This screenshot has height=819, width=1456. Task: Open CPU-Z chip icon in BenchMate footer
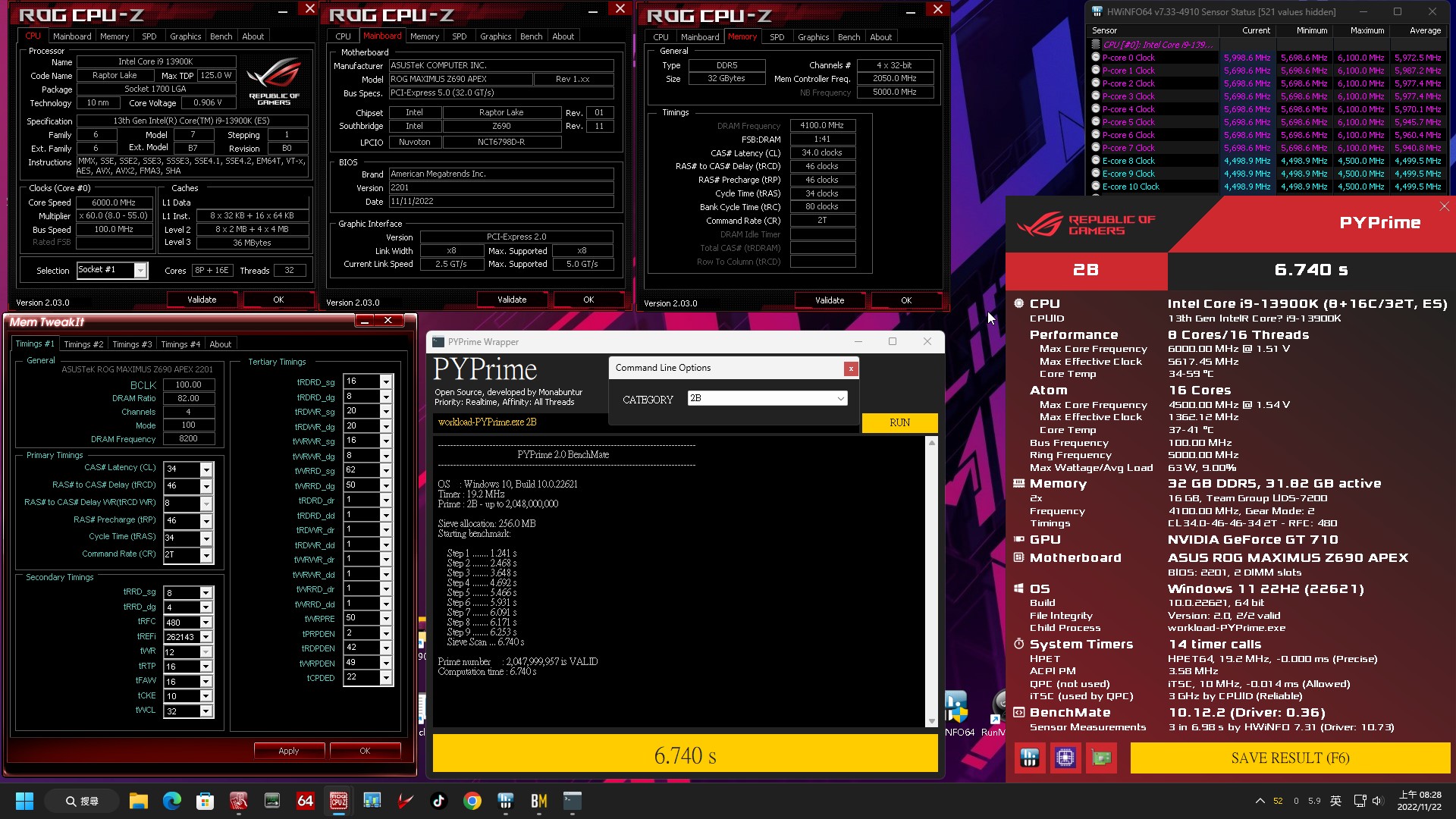pyautogui.click(x=1065, y=758)
